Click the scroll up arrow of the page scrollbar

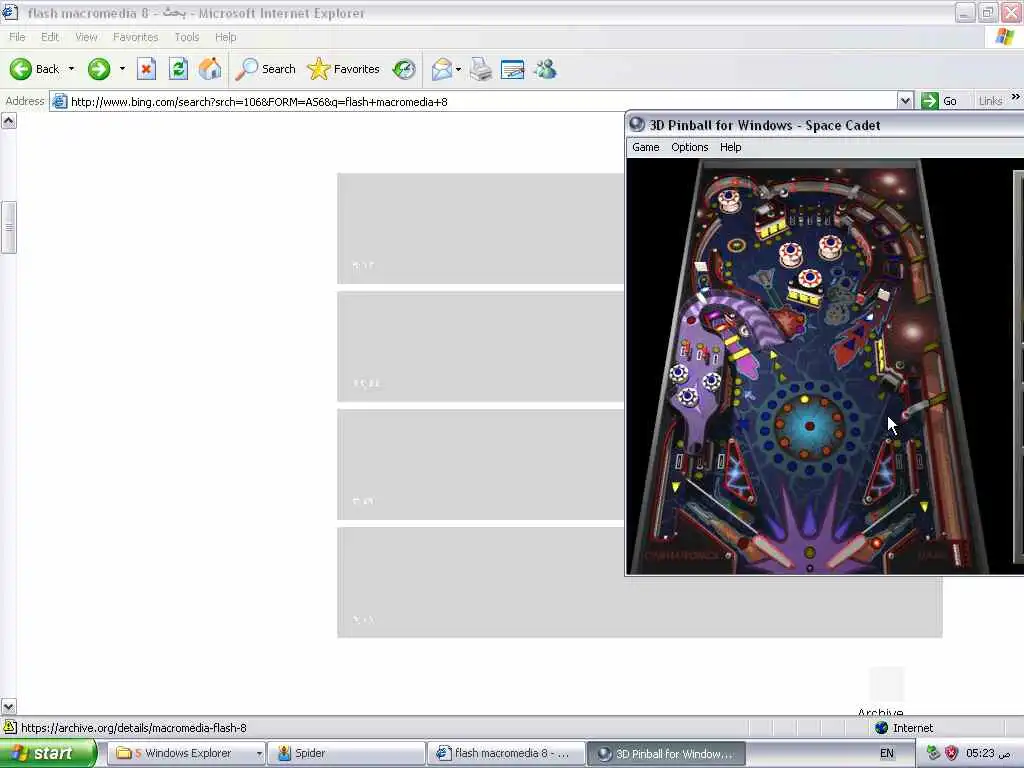(8, 121)
